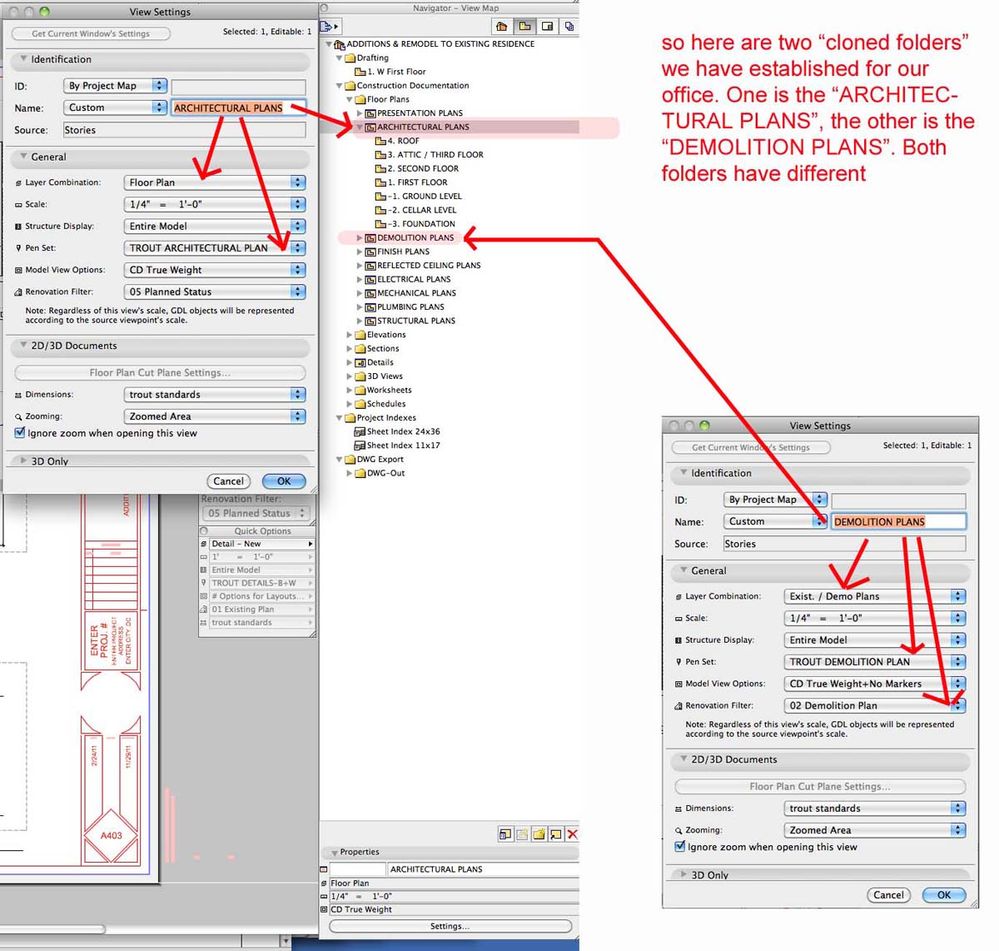999x951 pixels.
Task: Click the Schedules folder icon
Action: pyautogui.click(x=360, y=404)
